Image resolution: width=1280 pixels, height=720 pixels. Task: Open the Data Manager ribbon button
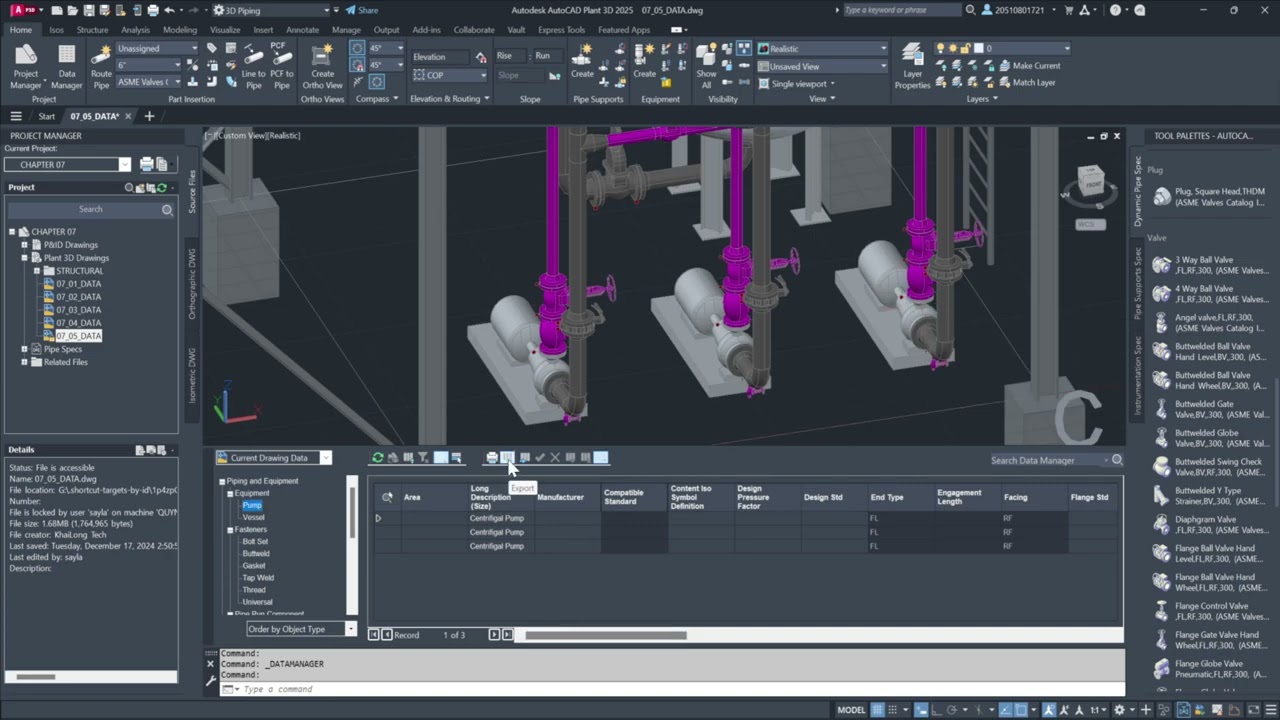tap(66, 66)
